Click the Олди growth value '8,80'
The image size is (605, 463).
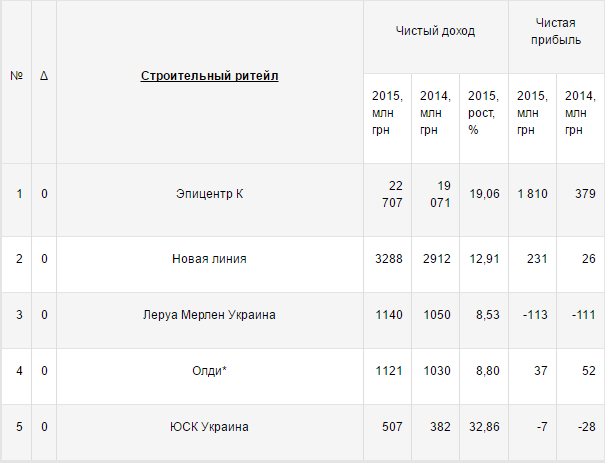tap(483, 371)
